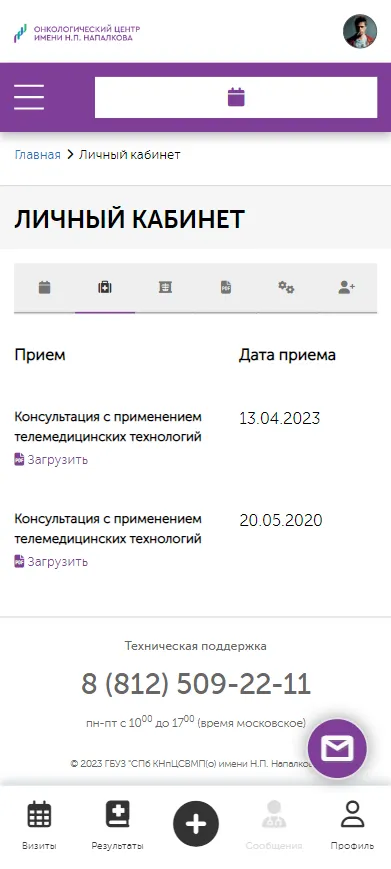391x869 pixels.
Task: Download PDF for the 13.04.2023 consultation
Action: tap(51, 459)
